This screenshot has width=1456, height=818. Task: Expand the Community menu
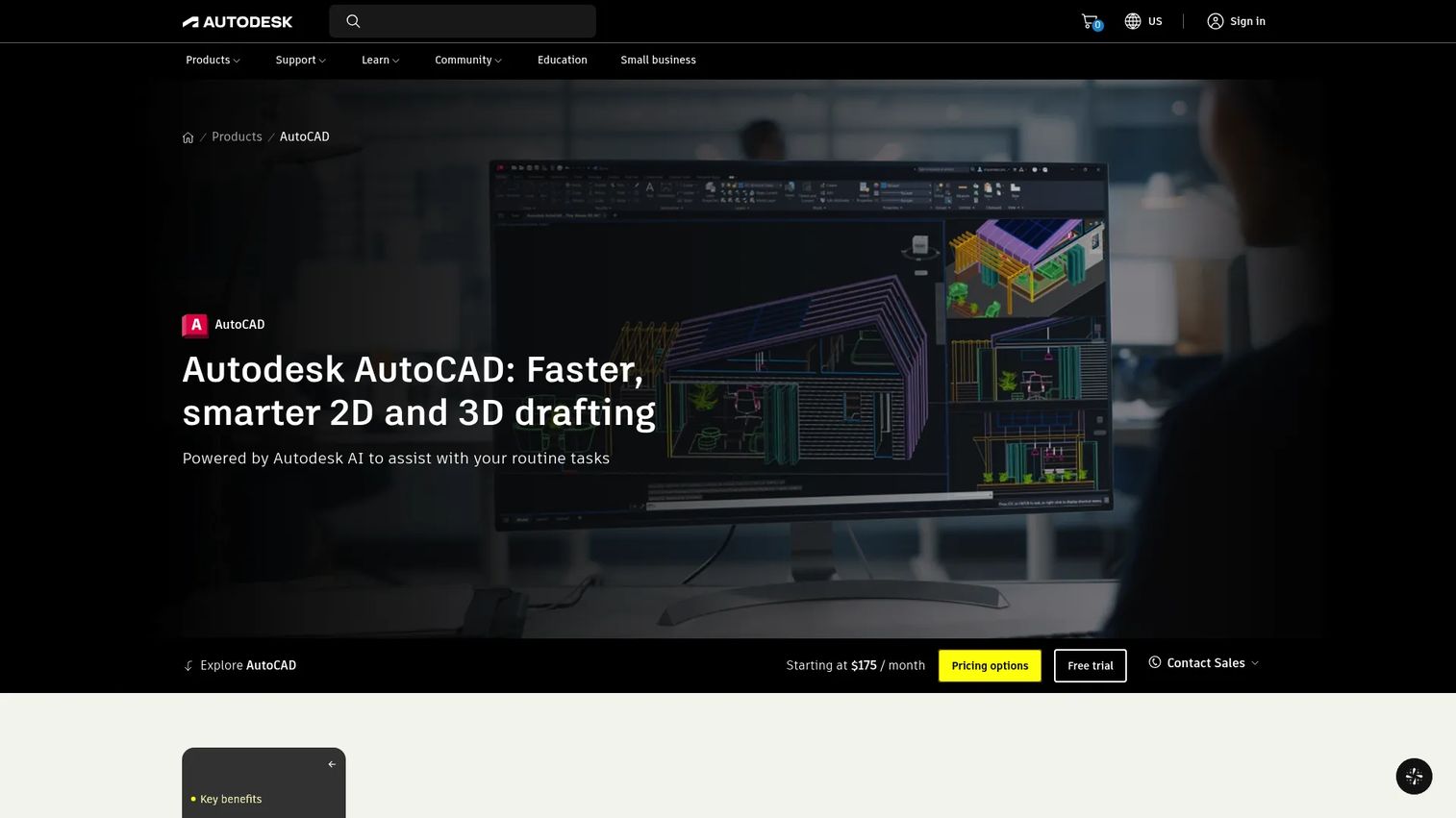click(x=468, y=60)
